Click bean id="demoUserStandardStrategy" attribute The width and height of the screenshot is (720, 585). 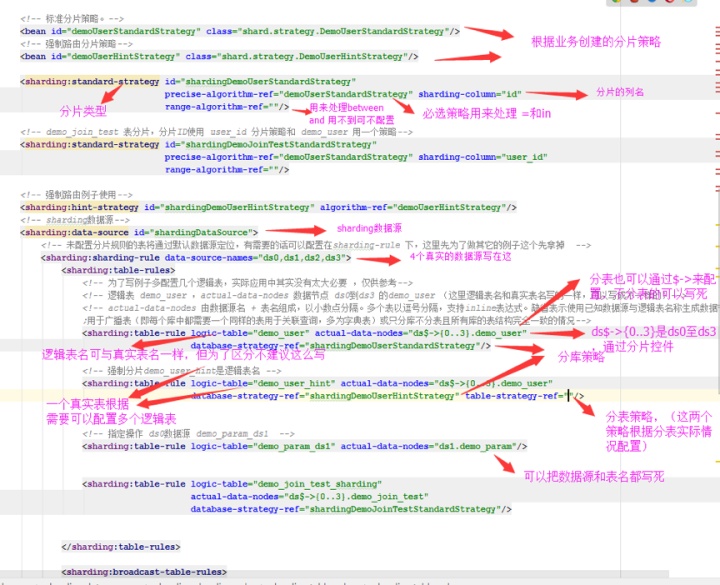click(x=125, y=31)
